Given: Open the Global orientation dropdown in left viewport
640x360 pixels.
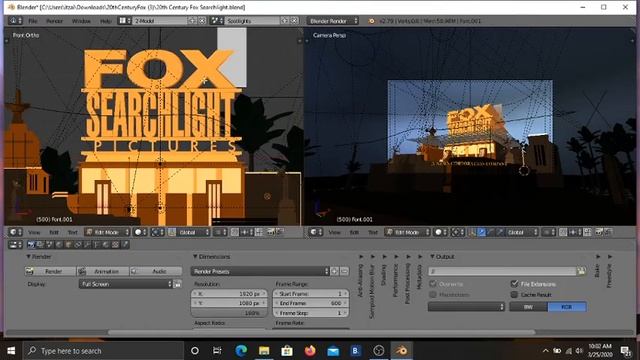Looking at the screenshot, I should 194,232.
